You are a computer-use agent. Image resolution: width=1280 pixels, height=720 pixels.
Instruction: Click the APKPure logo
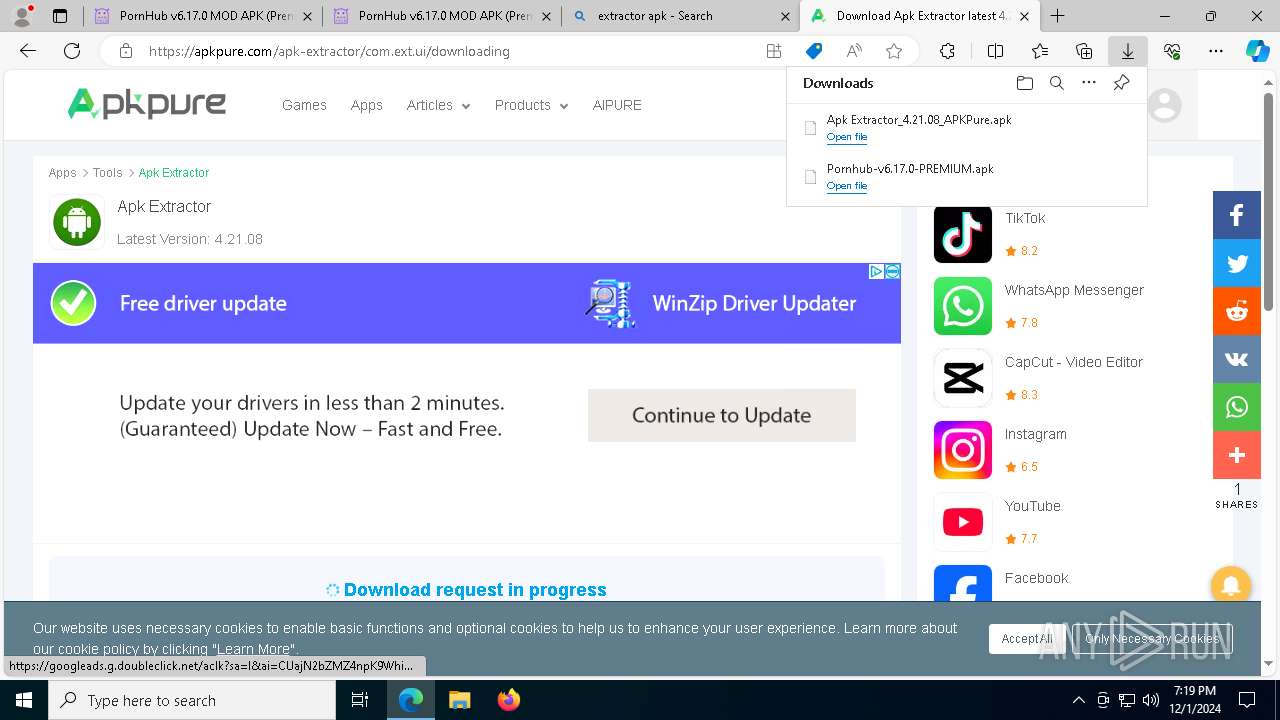pos(146,104)
